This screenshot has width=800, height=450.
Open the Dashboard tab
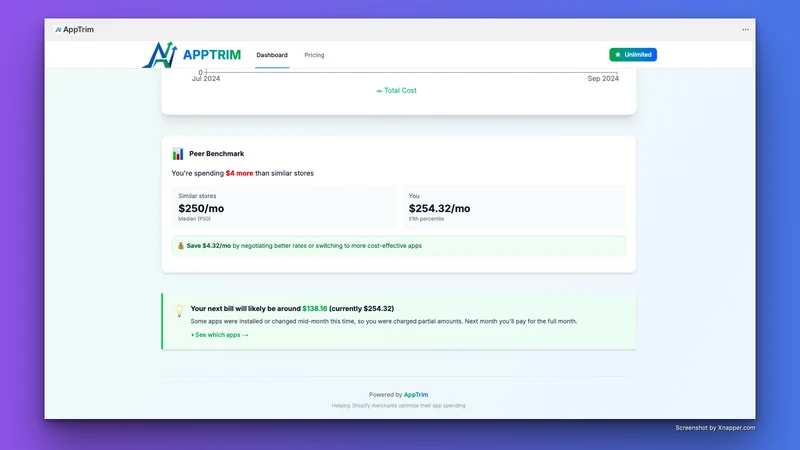tap(272, 55)
